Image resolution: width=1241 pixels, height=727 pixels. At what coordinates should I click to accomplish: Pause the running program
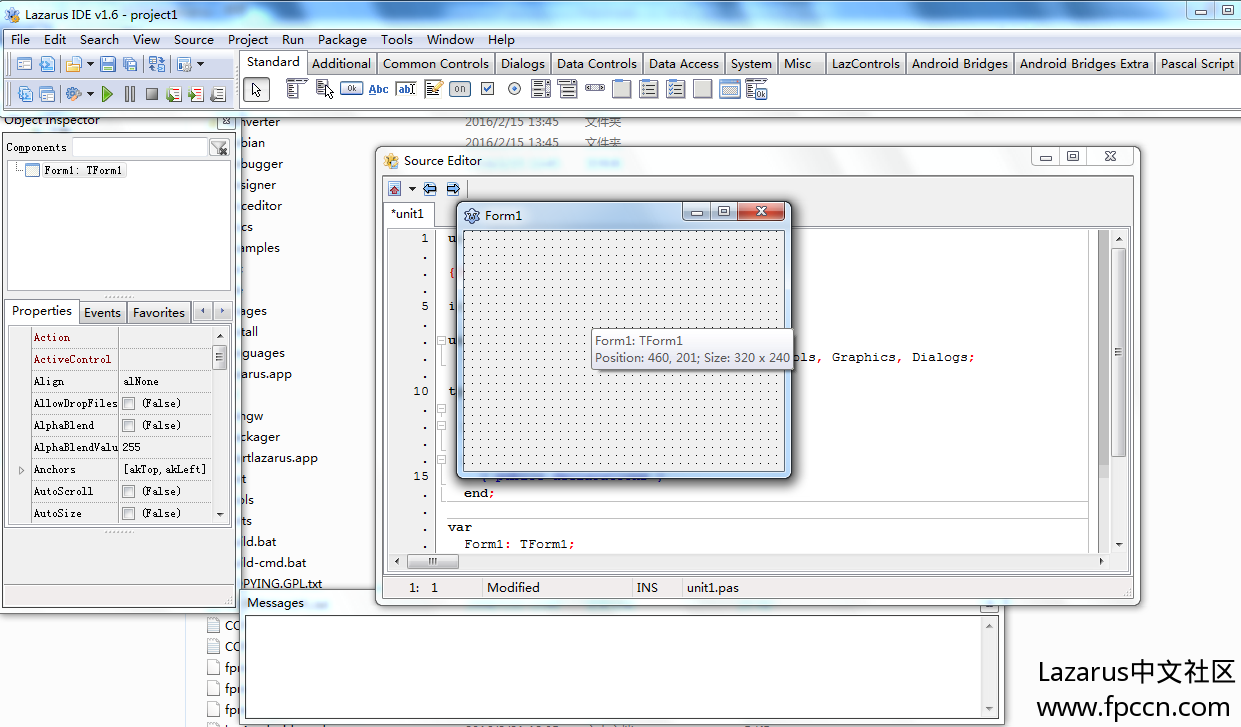coord(130,94)
